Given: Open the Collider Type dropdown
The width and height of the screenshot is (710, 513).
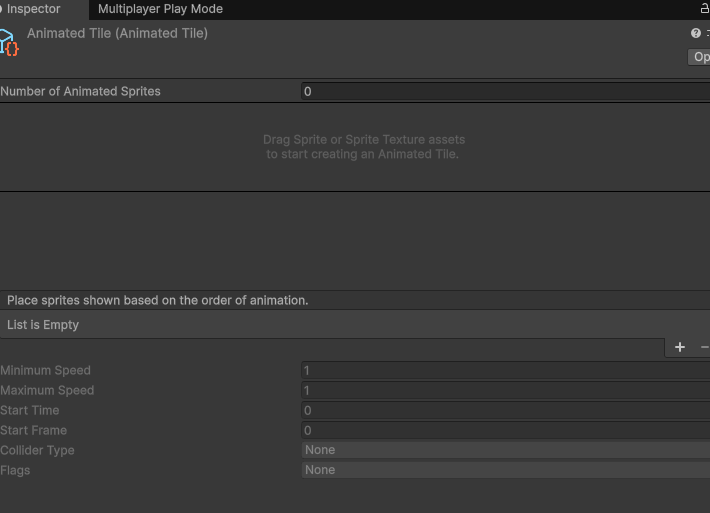Looking at the screenshot, I should coord(505,450).
